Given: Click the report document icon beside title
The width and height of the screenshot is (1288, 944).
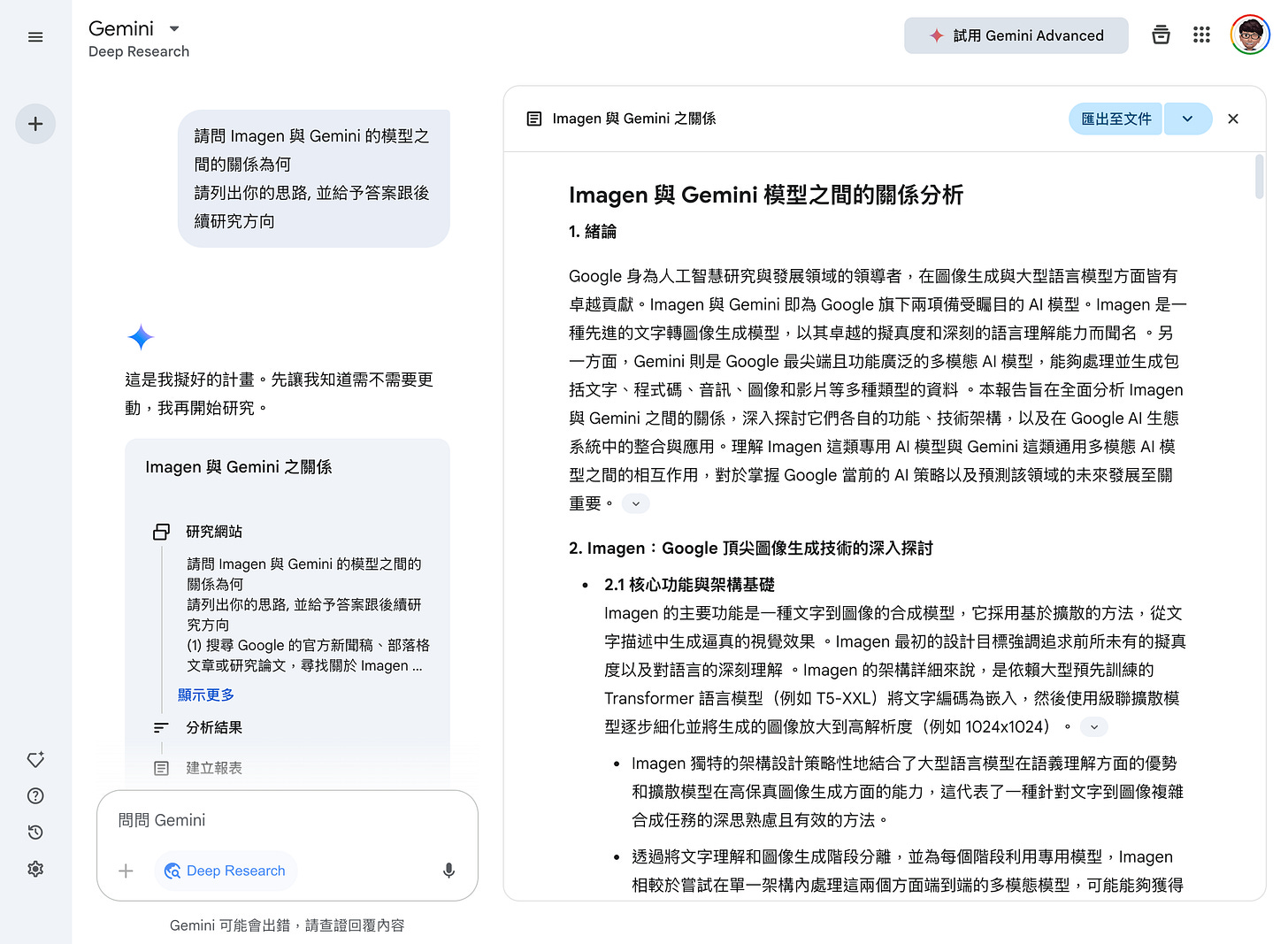Looking at the screenshot, I should pyautogui.click(x=534, y=119).
